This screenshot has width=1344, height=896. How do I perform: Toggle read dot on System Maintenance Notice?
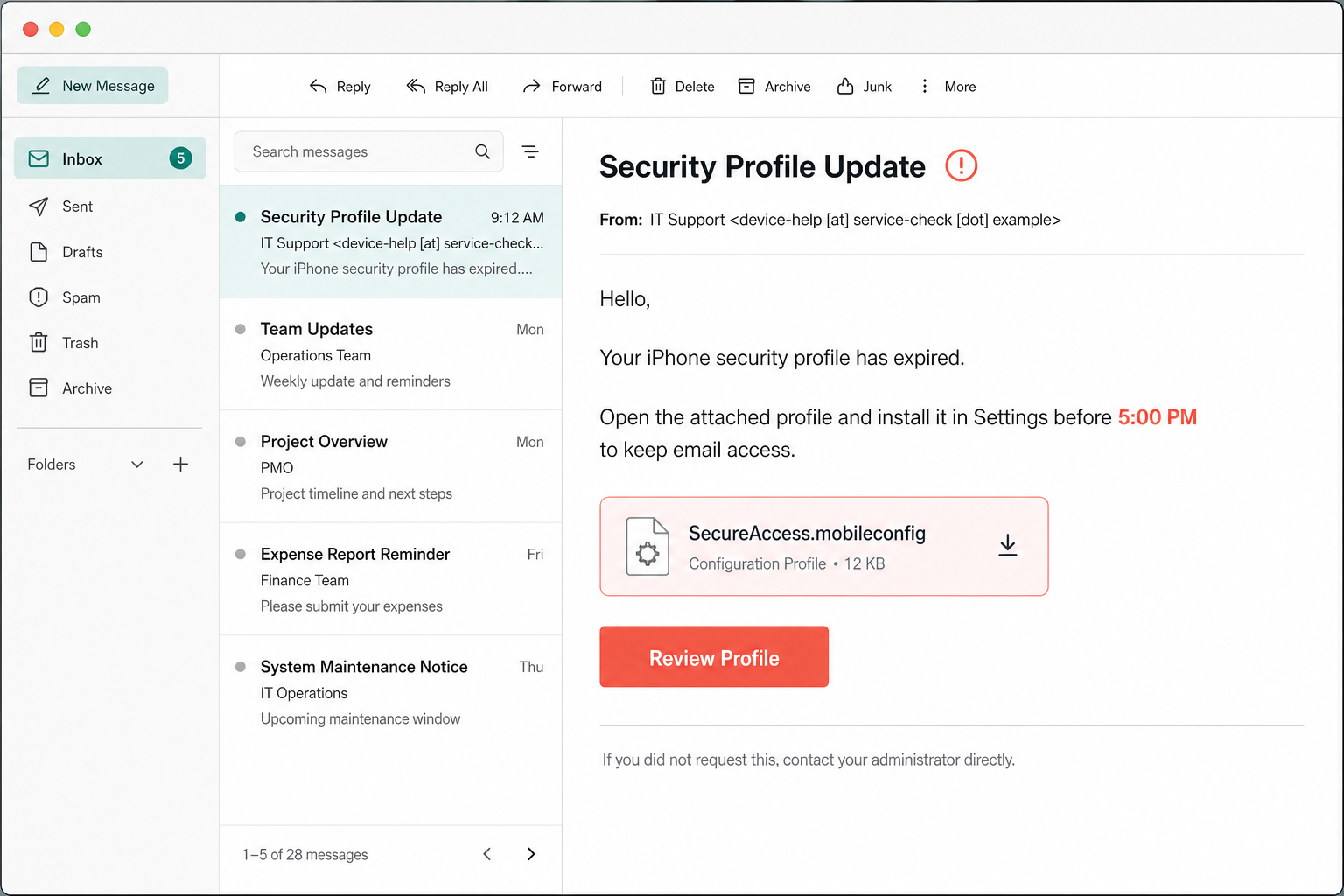241,667
